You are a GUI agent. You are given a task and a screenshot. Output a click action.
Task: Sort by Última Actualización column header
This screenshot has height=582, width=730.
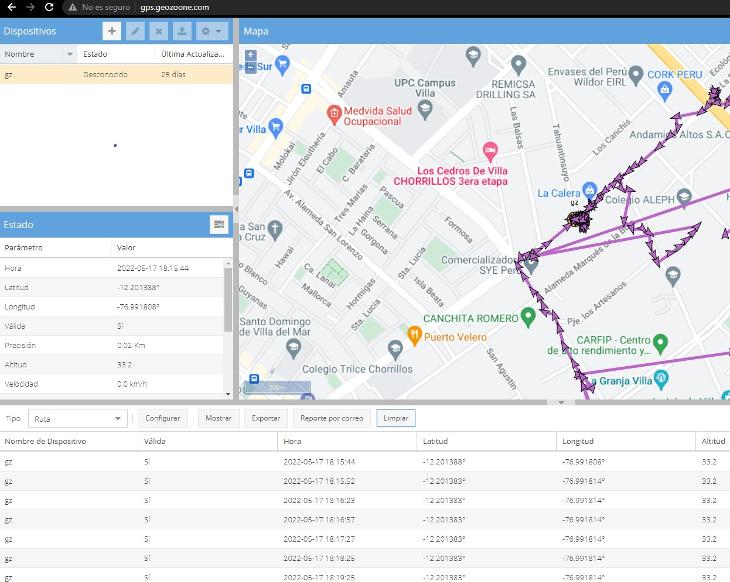pyautogui.click(x=194, y=54)
